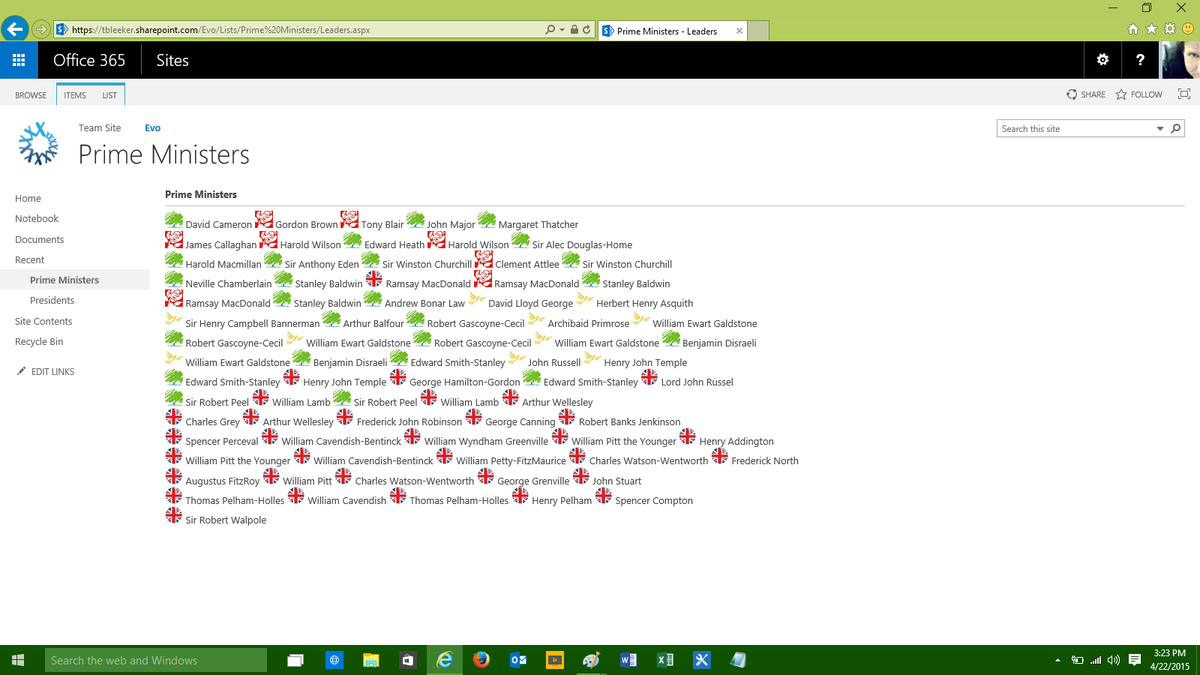This screenshot has width=1200, height=675.
Task: Open the Internet Explorer favorites star
Action: (1153, 30)
